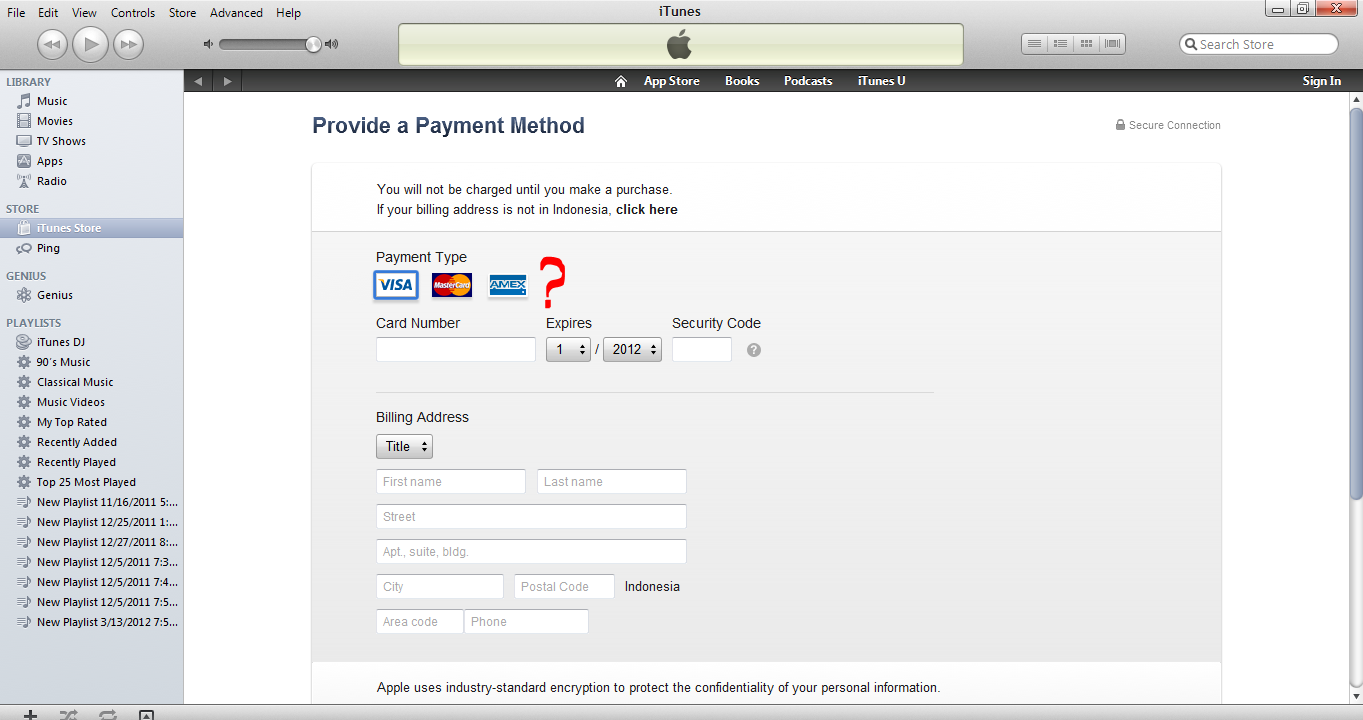Open the expiration year 2012 dropdown
1363x720 pixels.
[632, 350]
